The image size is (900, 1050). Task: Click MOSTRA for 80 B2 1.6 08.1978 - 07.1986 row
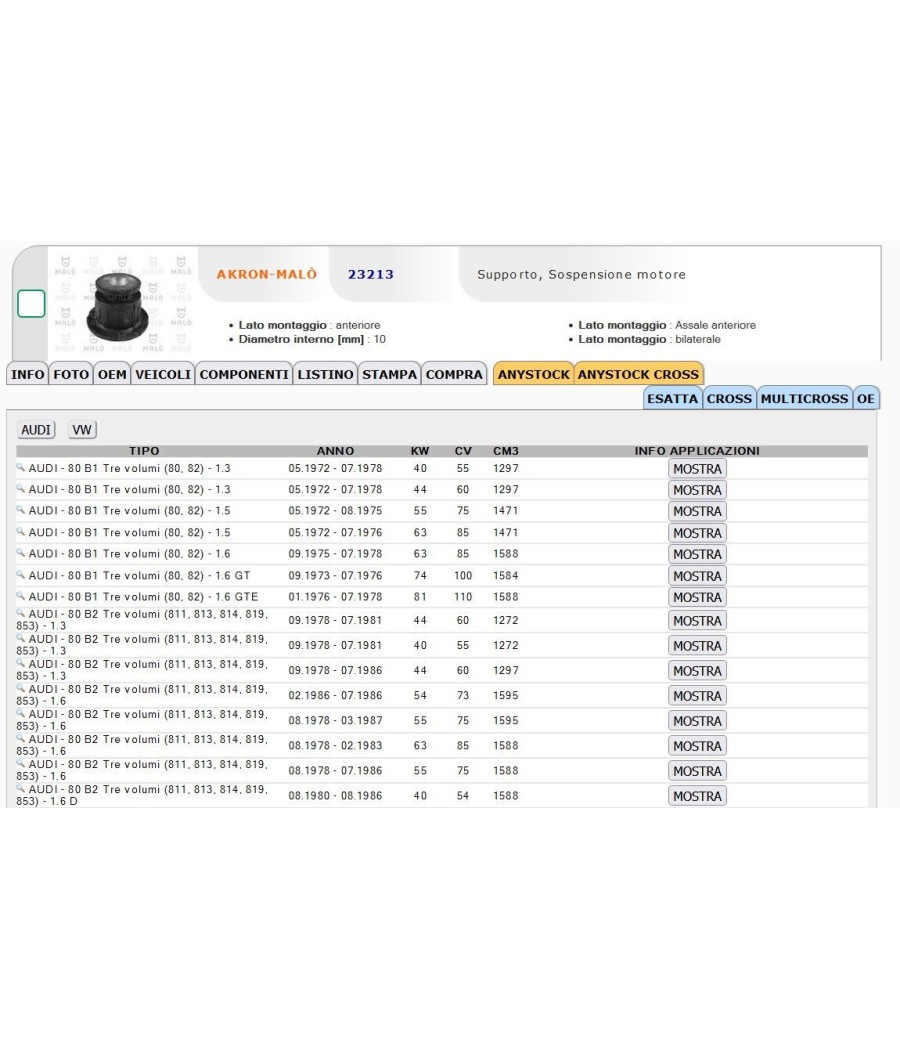[697, 771]
